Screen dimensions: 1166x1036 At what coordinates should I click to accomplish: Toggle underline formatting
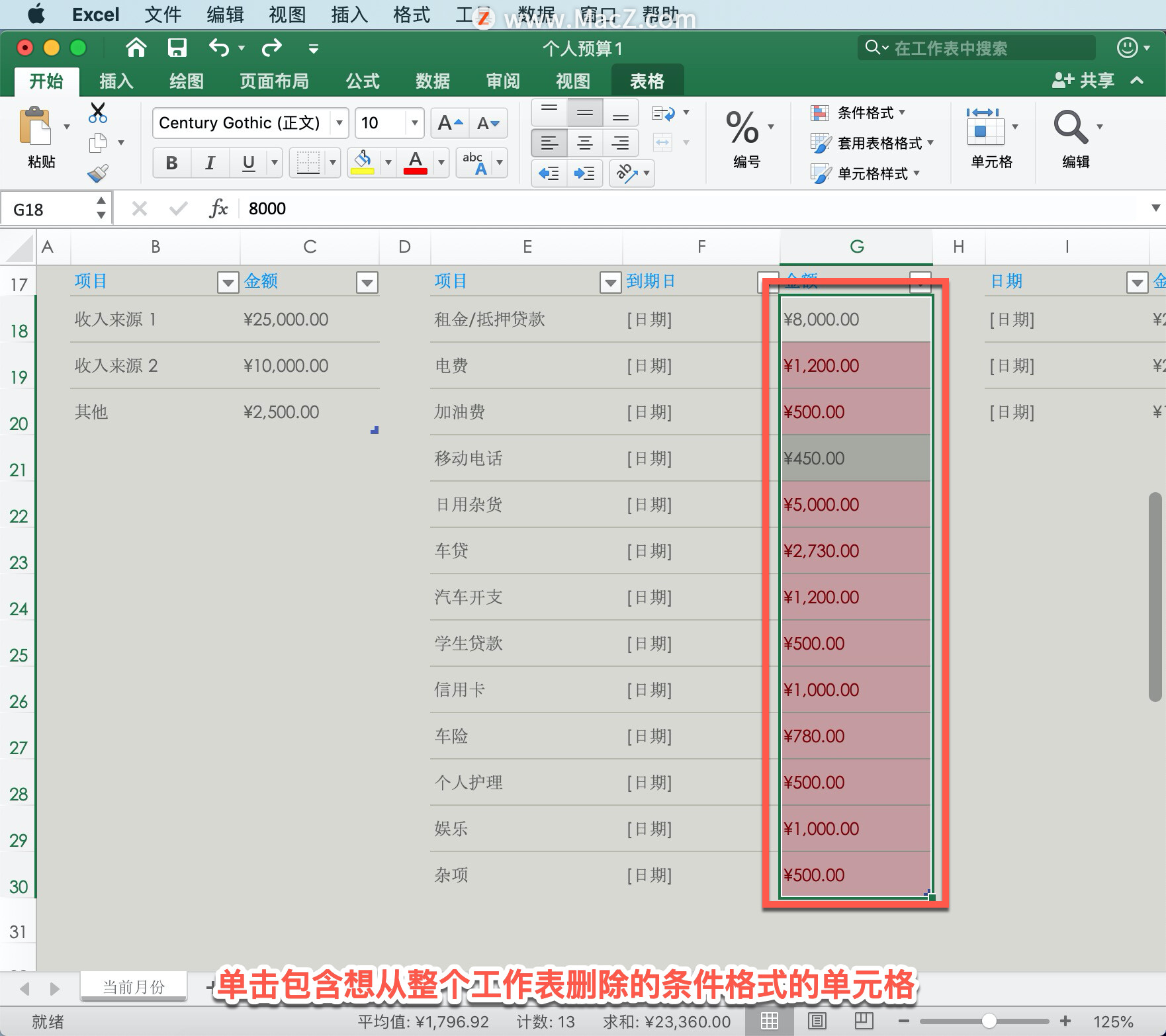pyautogui.click(x=248, y=162)
